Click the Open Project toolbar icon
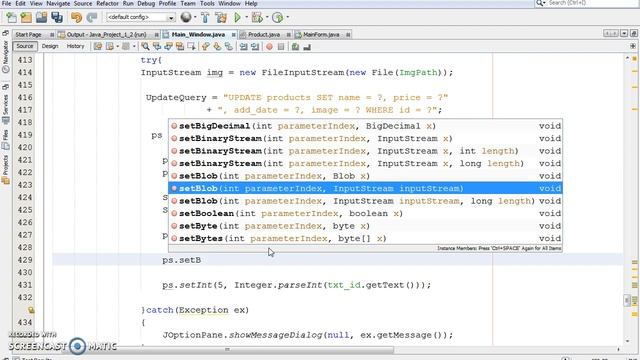Image resolution: width=640 pixels, height=360 pixels. click(x=41, y=17)
